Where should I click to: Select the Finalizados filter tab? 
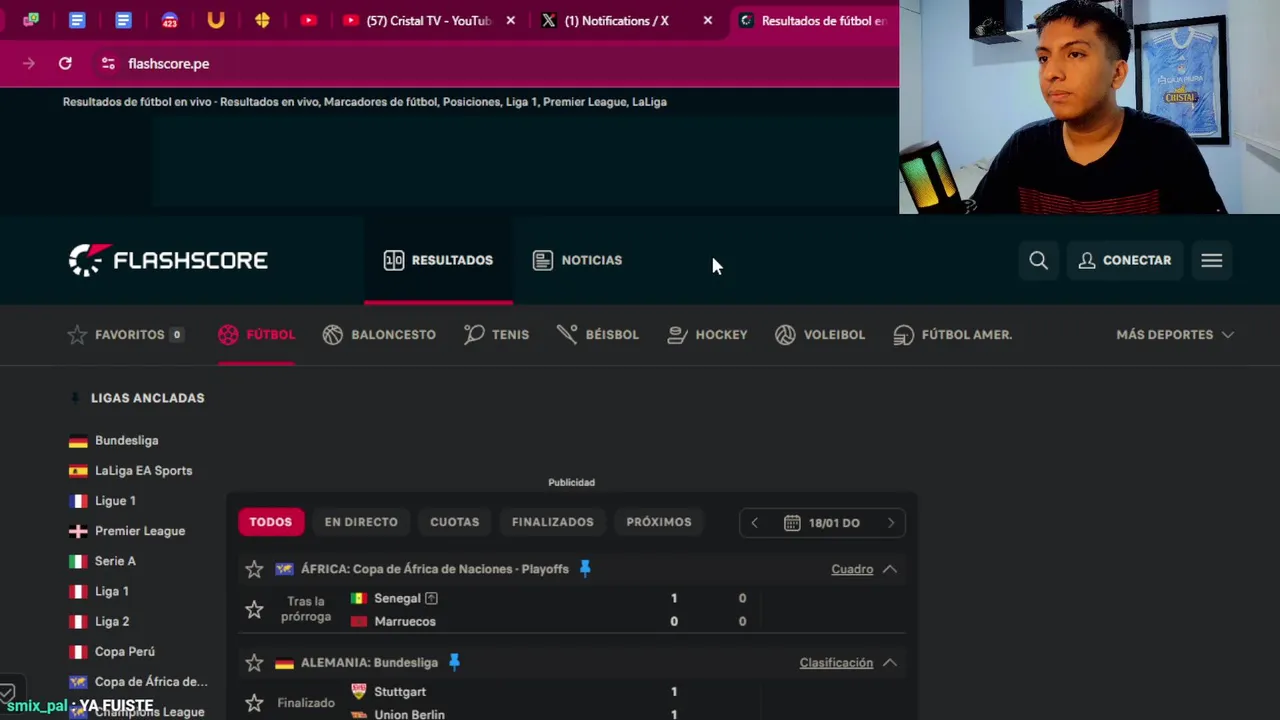pos(552,522)
